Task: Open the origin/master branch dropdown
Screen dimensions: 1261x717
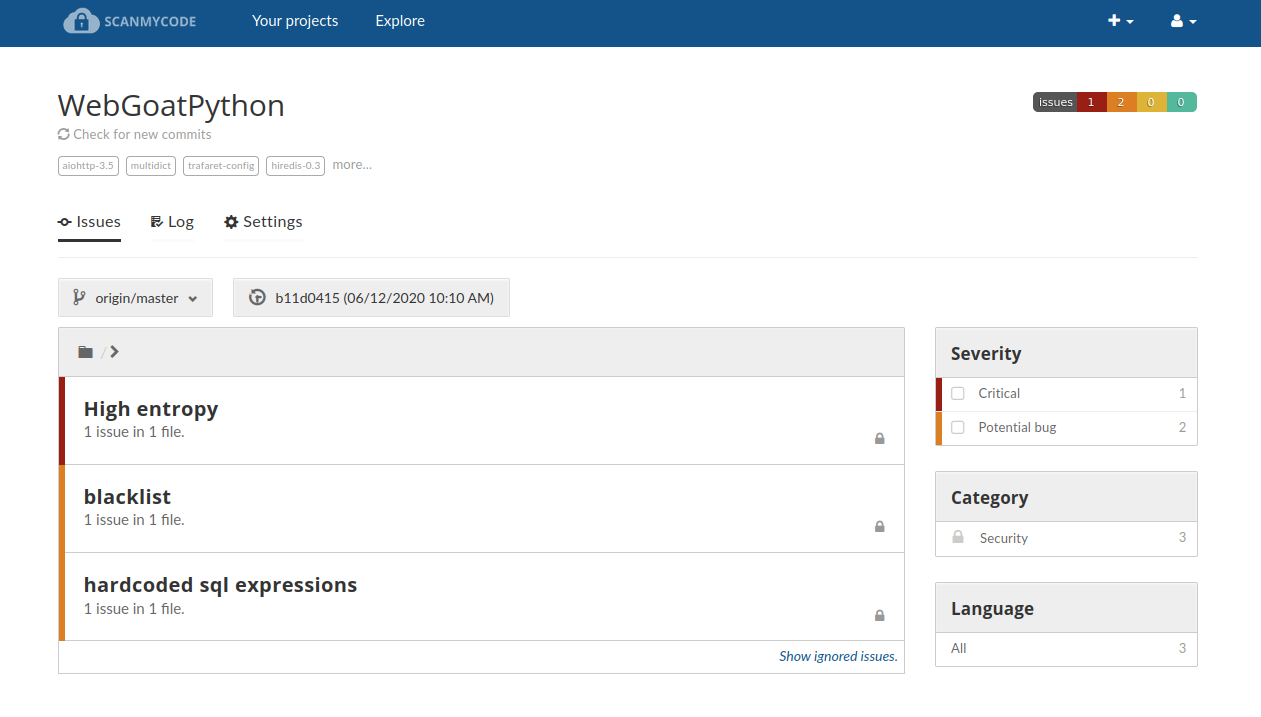Action: pos(135,298)
